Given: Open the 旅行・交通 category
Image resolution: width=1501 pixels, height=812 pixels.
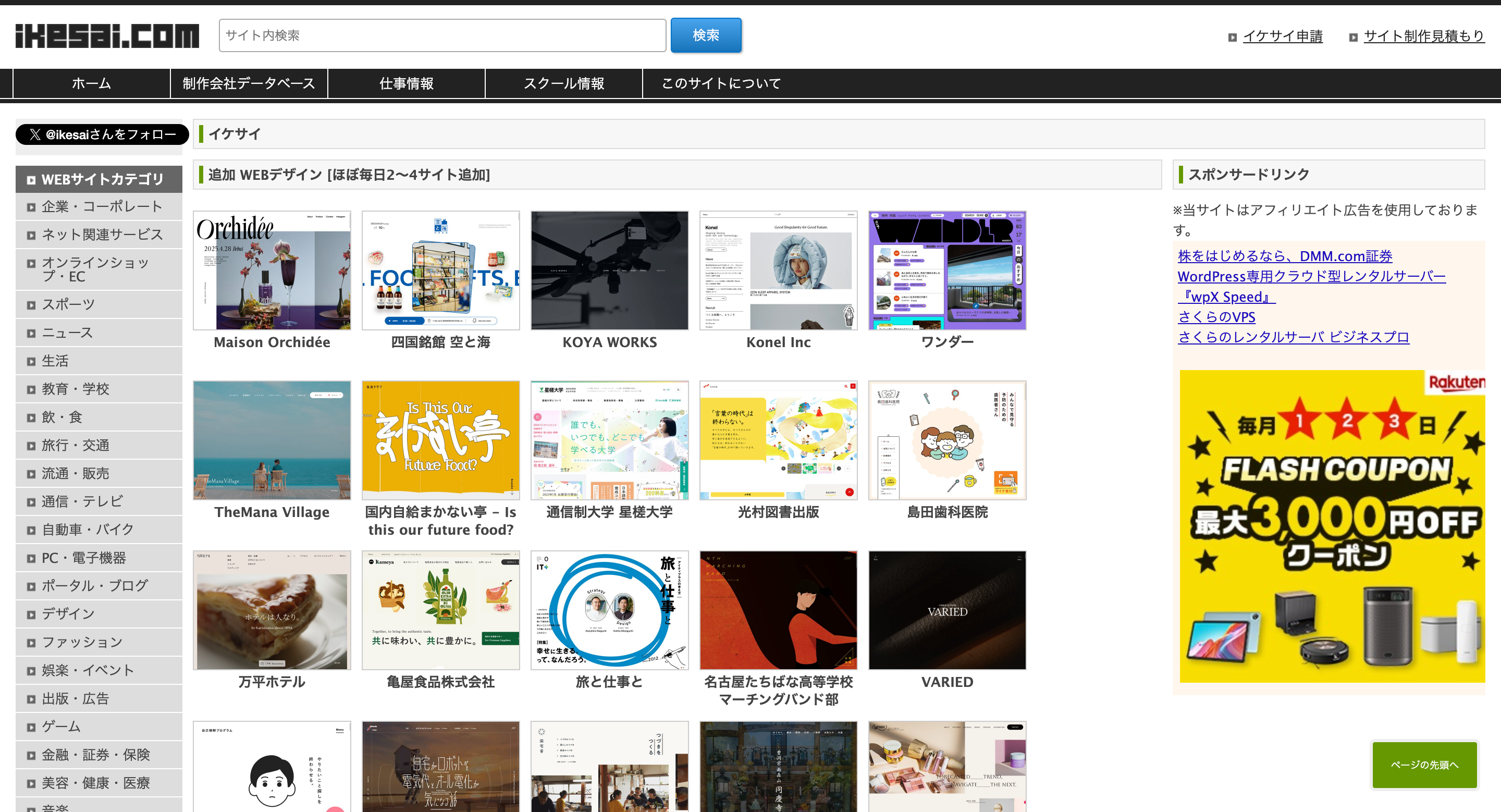Looking at the screenshot, I should (99, 446).
